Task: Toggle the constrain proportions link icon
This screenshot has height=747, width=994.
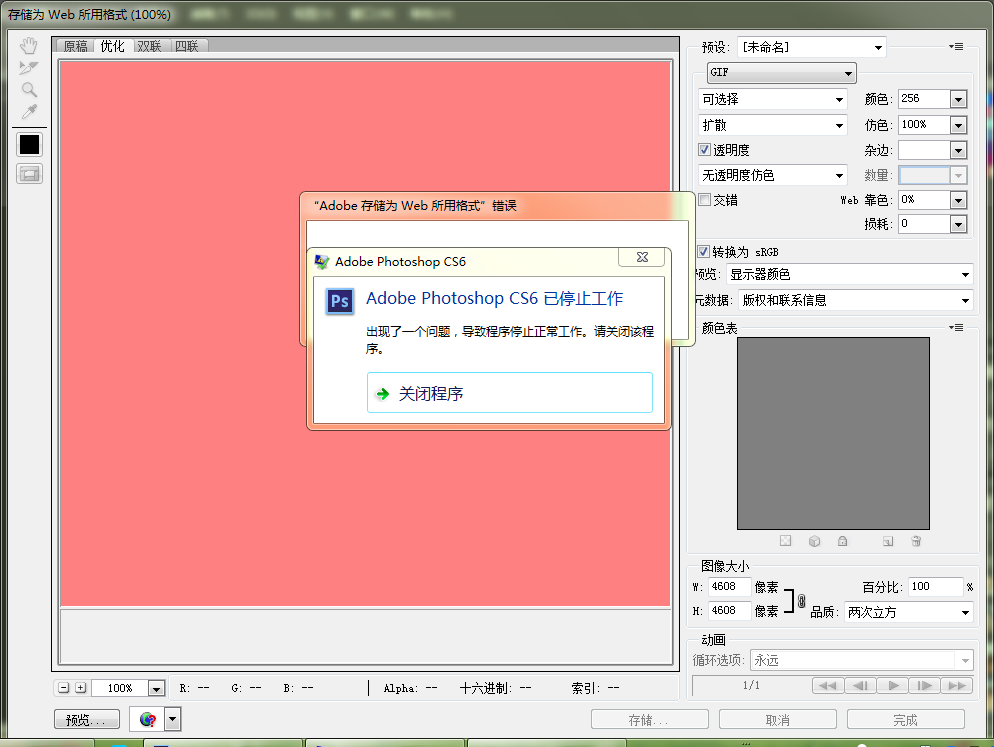Action: [x=801, y=601]
